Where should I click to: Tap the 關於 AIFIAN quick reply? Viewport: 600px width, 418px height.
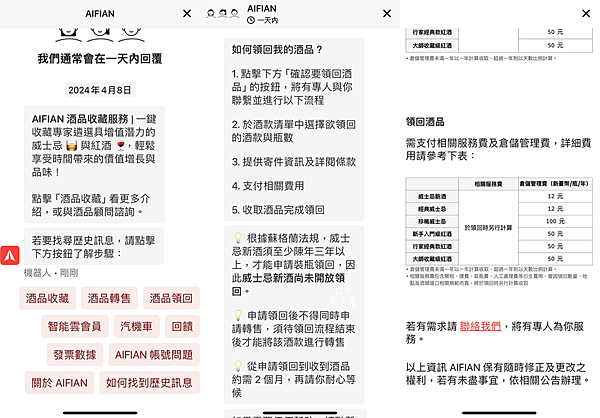[59, 383]
